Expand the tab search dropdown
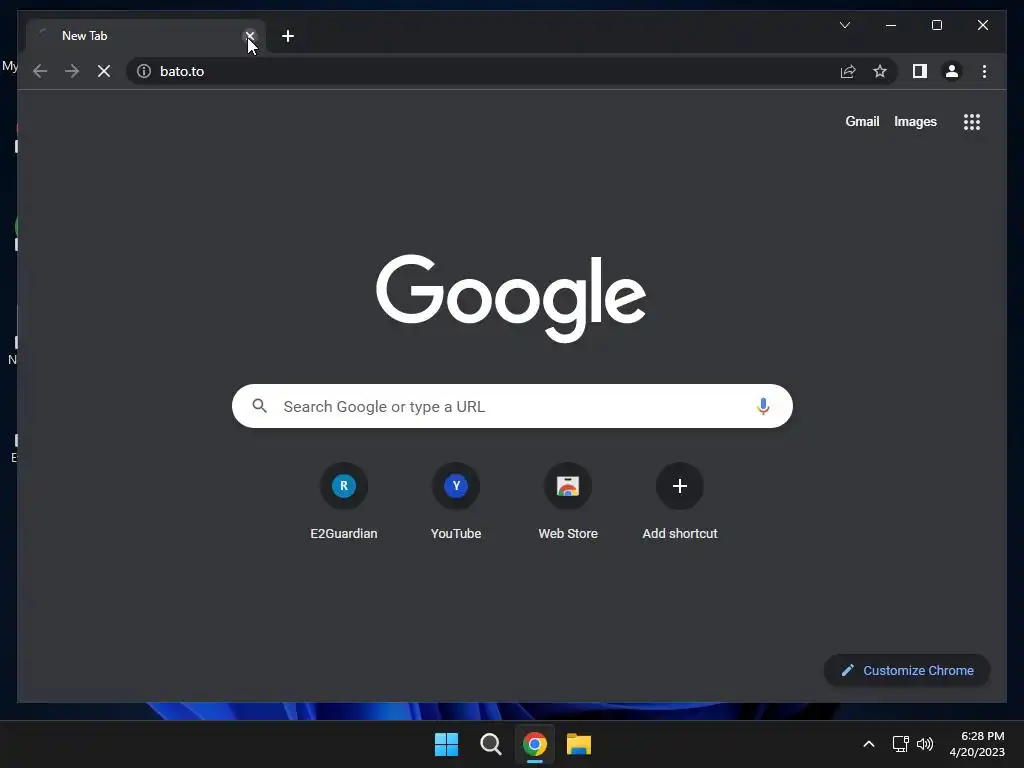The width and height of the screenshot is (1024, 768). [844, 25]
